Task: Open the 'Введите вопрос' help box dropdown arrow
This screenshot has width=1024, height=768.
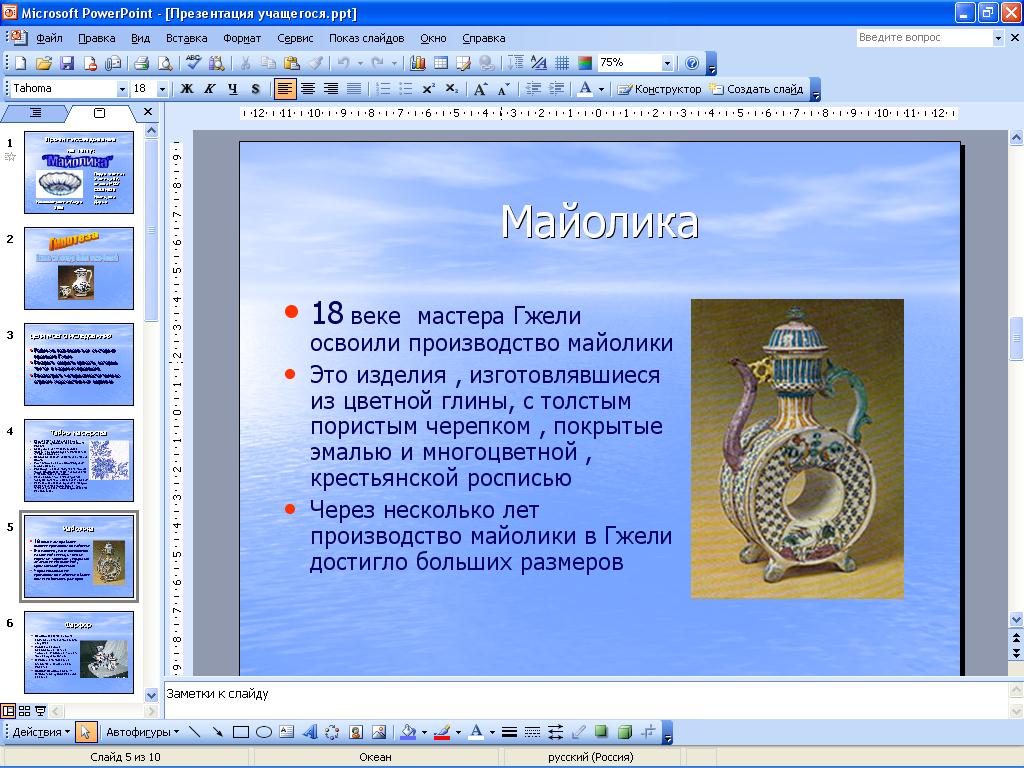Action: coord(998,38)
